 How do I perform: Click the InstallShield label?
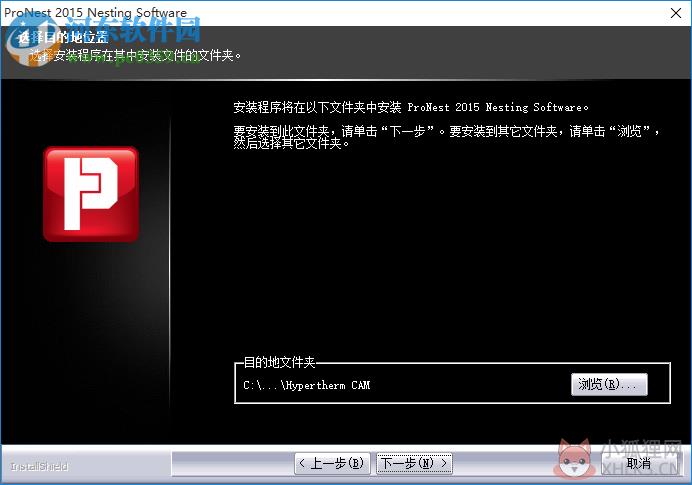pyautogui.click(x=39, y=466)
